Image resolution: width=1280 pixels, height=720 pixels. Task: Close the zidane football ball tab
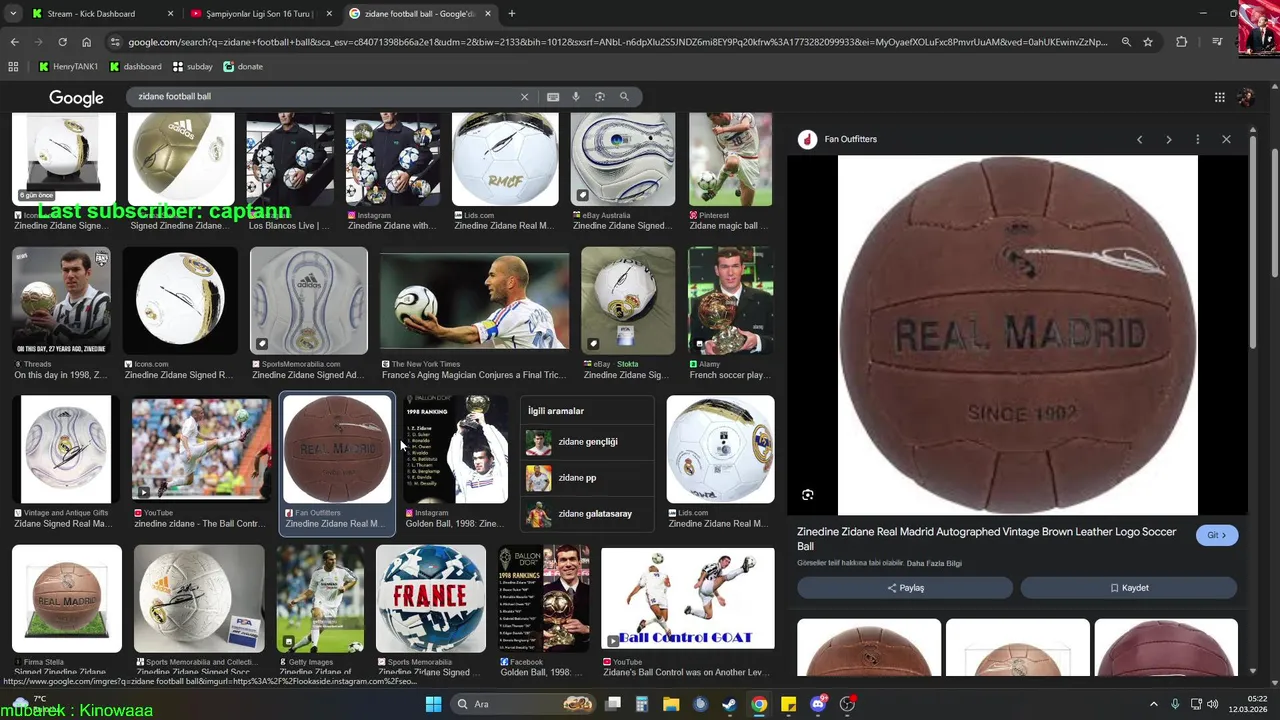(x=488, y=14)
